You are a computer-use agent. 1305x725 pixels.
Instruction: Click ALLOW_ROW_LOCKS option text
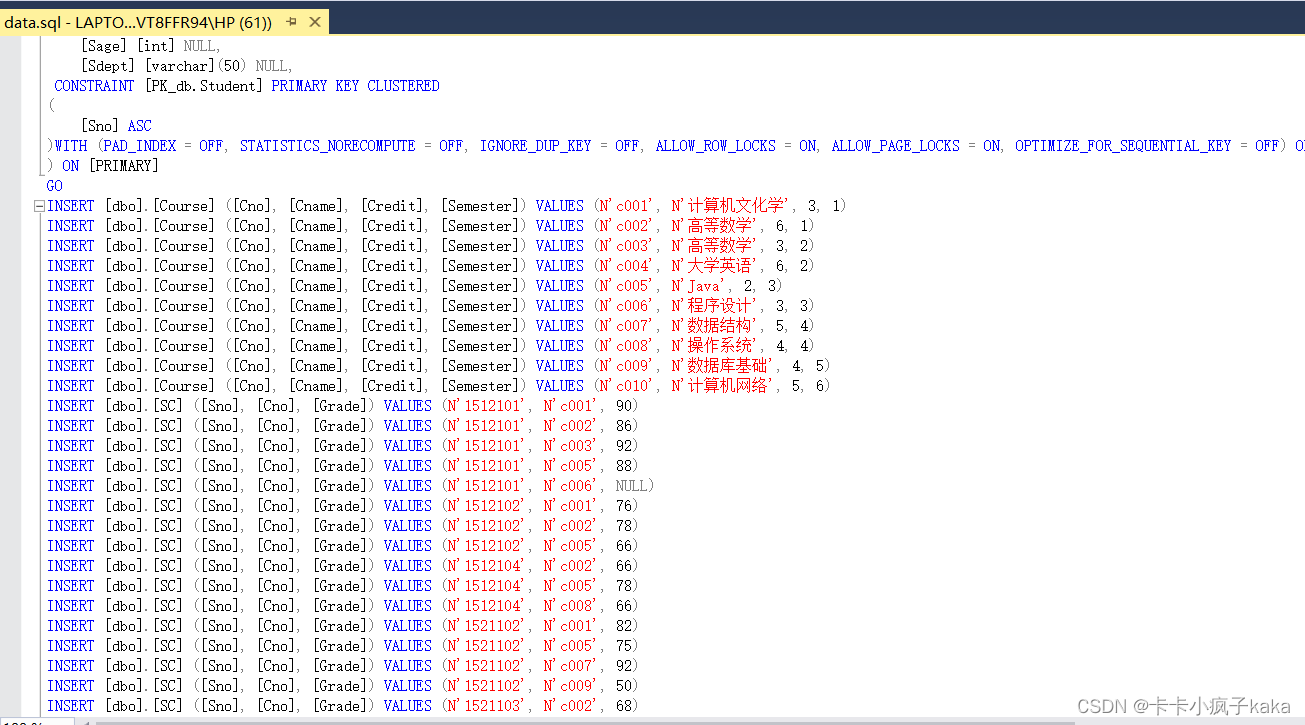[715, 146]
